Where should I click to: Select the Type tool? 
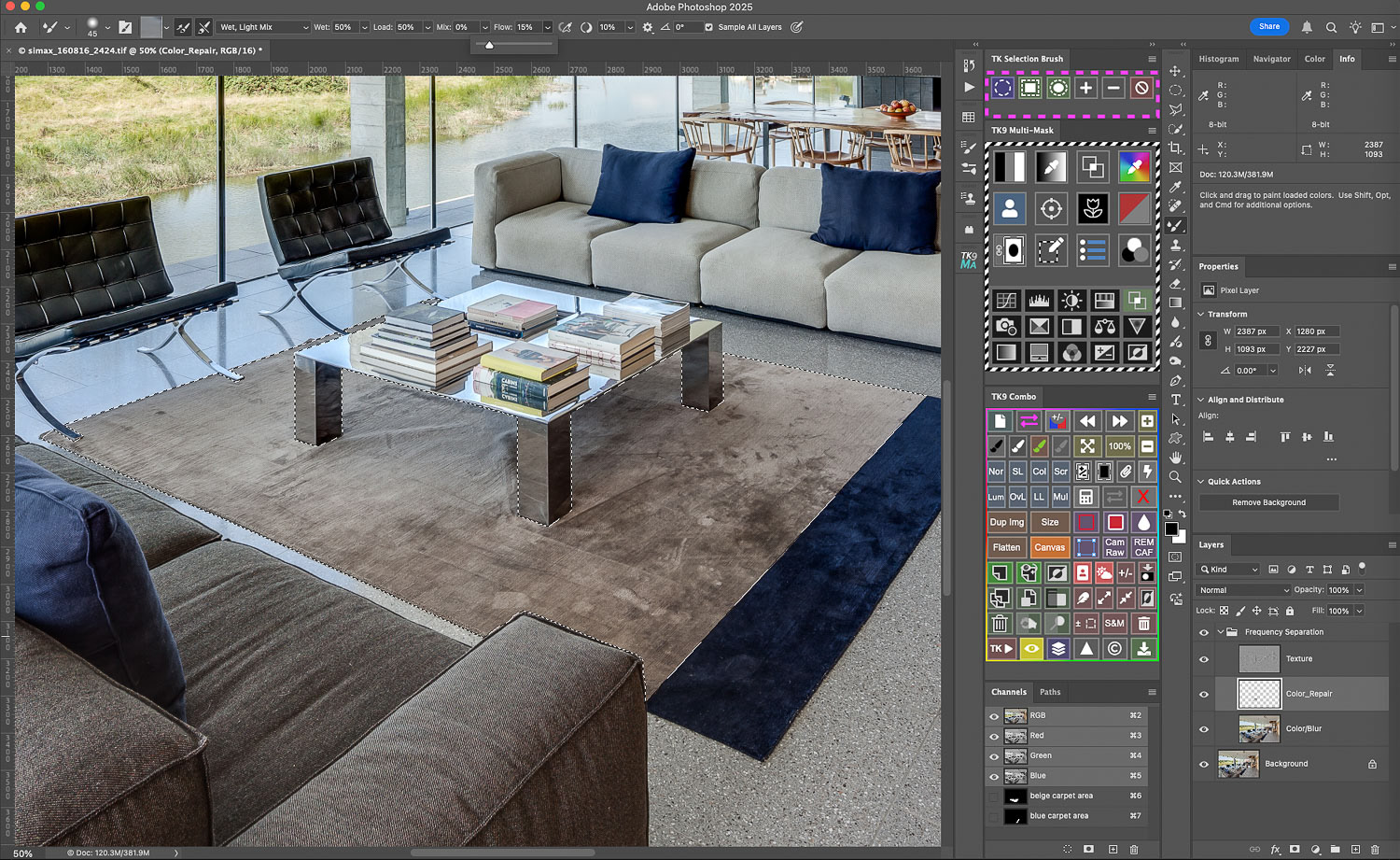point(1175,400)
